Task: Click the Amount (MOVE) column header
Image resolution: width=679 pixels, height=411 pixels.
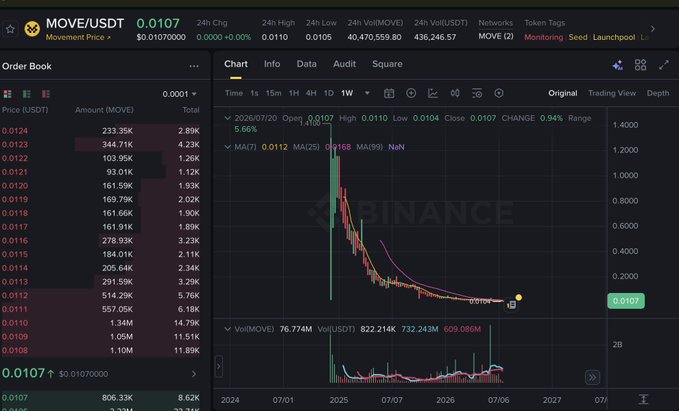Action: coord(104,110)
